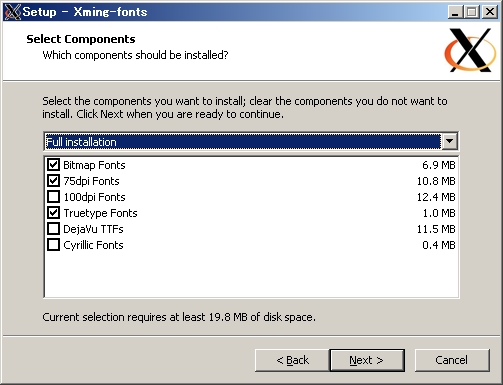Select the Cyrillic Fonts list label
This screenshot has height=385, width=503.
point(93,245)
